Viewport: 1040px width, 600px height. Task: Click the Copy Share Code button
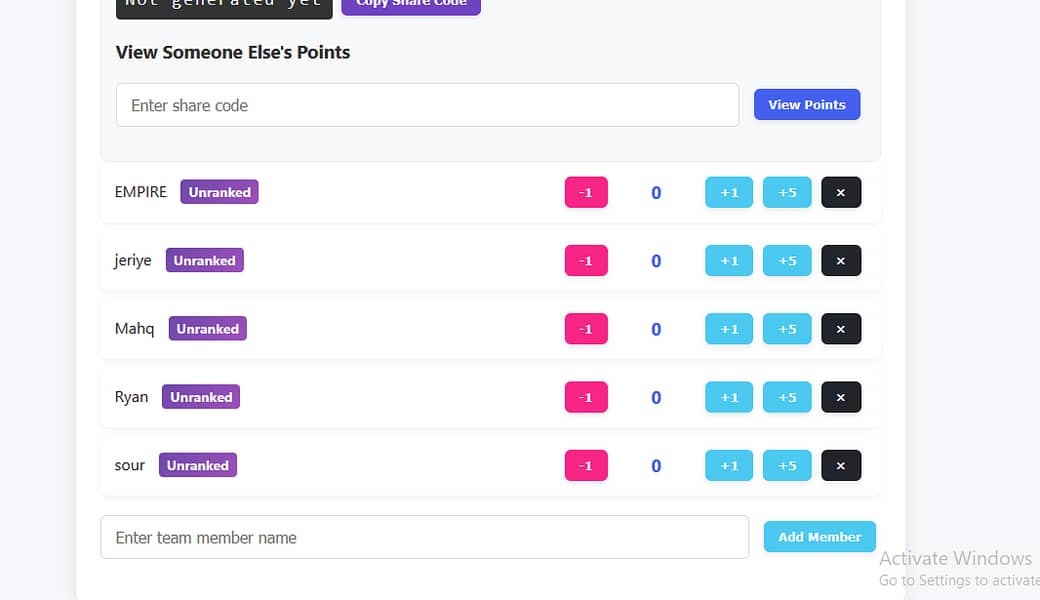(411, 5)
